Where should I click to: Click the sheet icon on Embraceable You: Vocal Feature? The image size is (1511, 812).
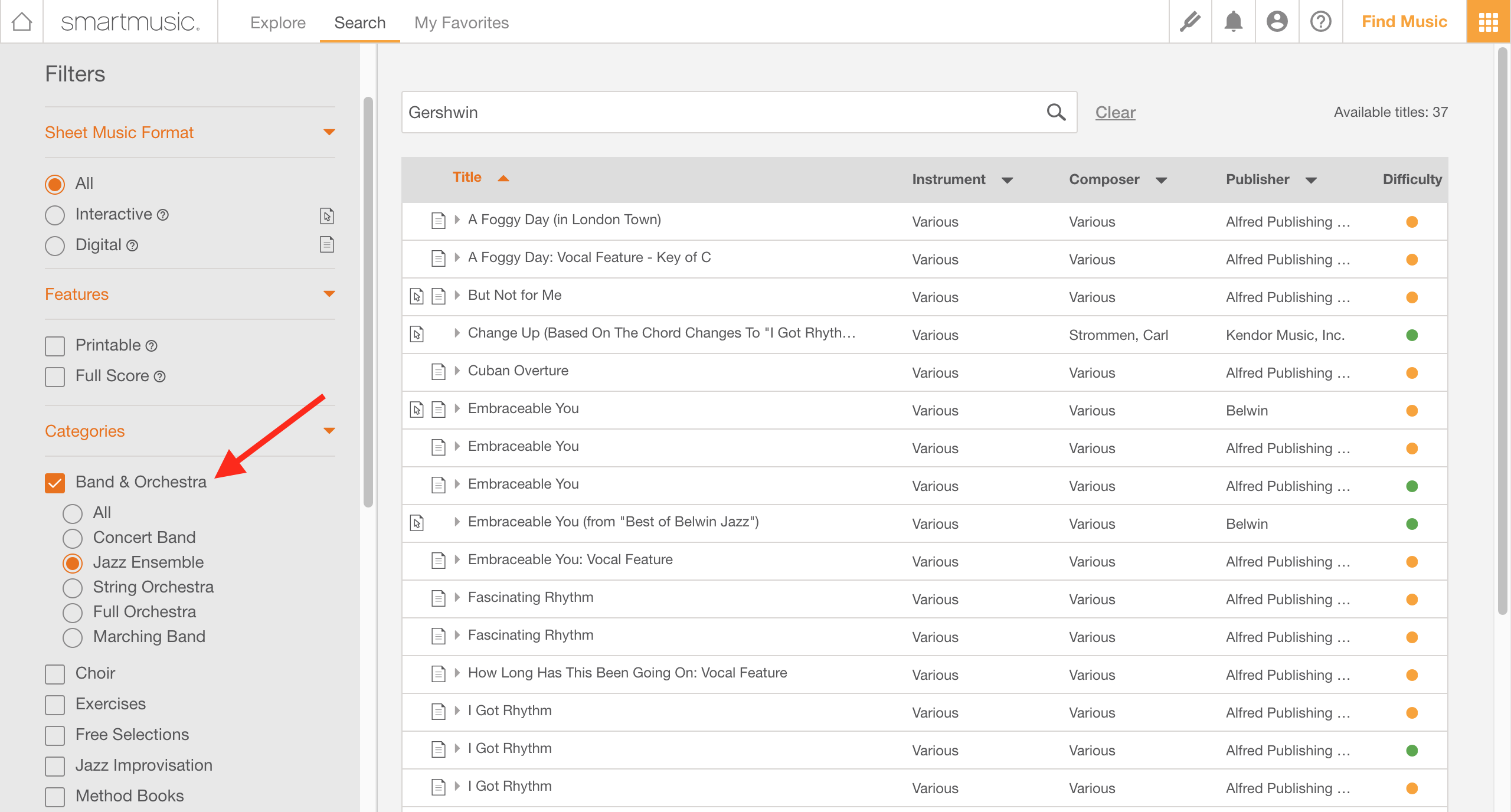tap(439, 561)
